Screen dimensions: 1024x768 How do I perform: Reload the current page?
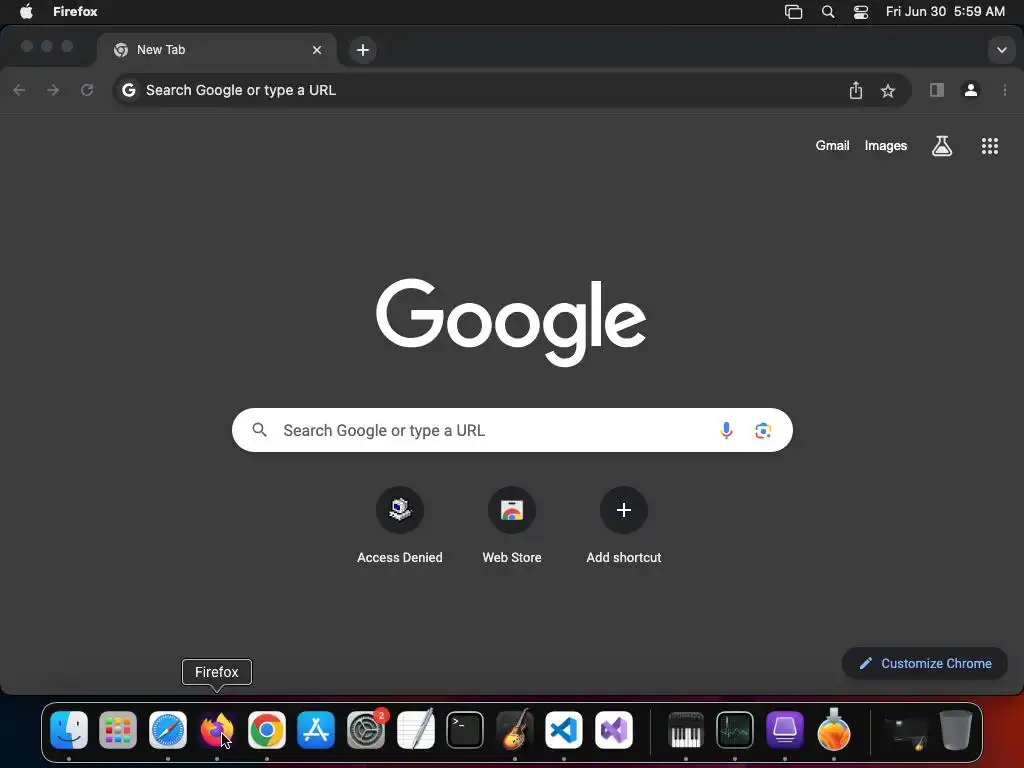(87, 90)
